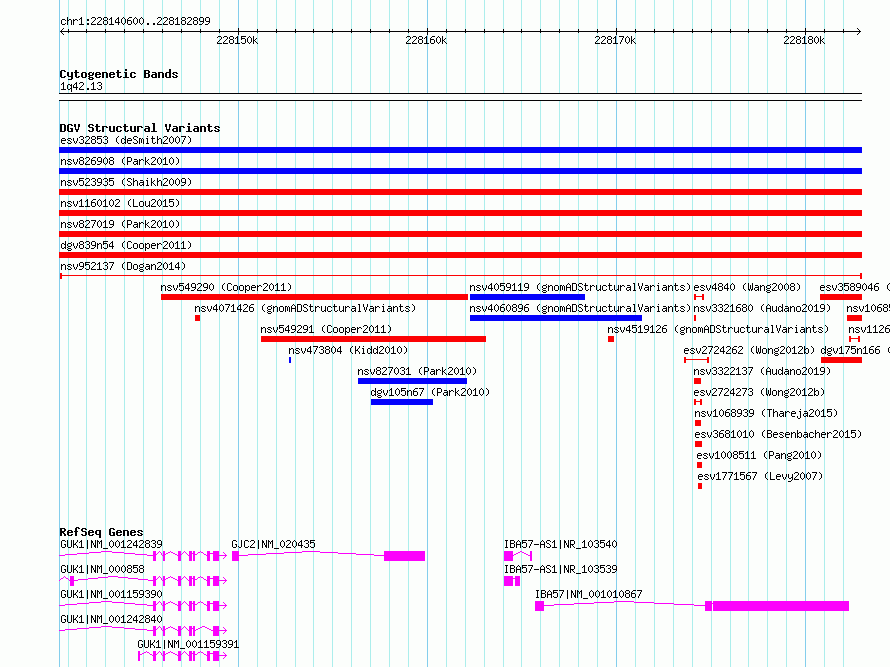Click the RefSeq Genes track heading

pos(102,532)
